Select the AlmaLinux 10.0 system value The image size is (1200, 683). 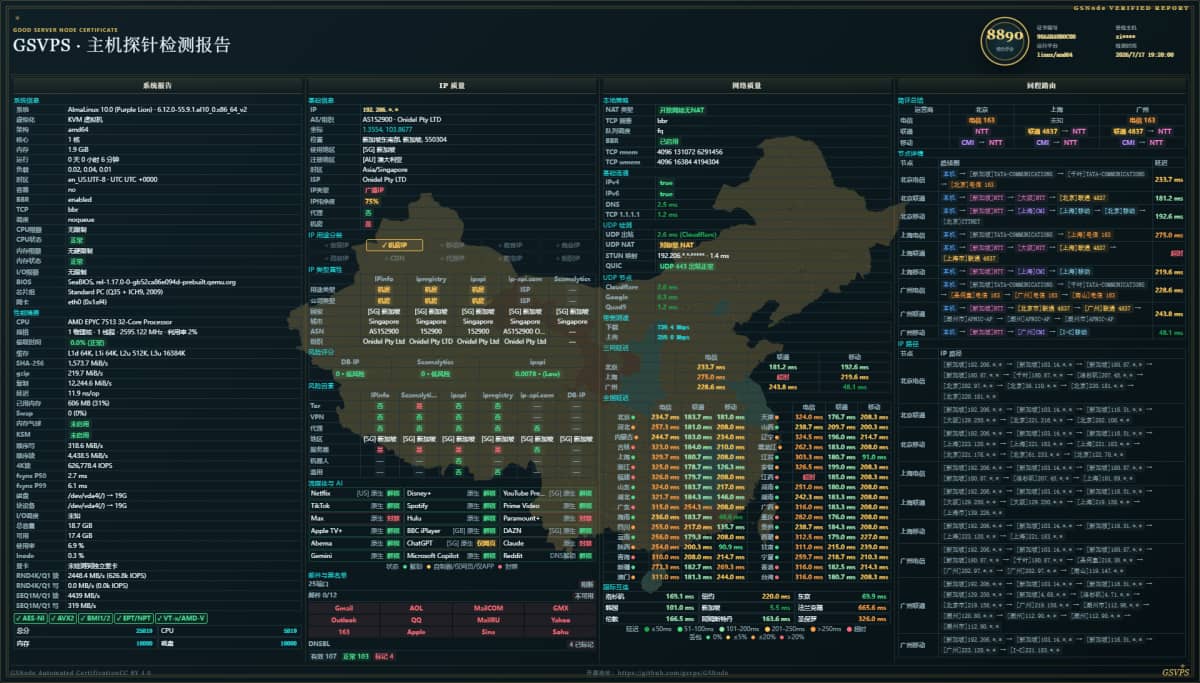(x=157, y=109)
